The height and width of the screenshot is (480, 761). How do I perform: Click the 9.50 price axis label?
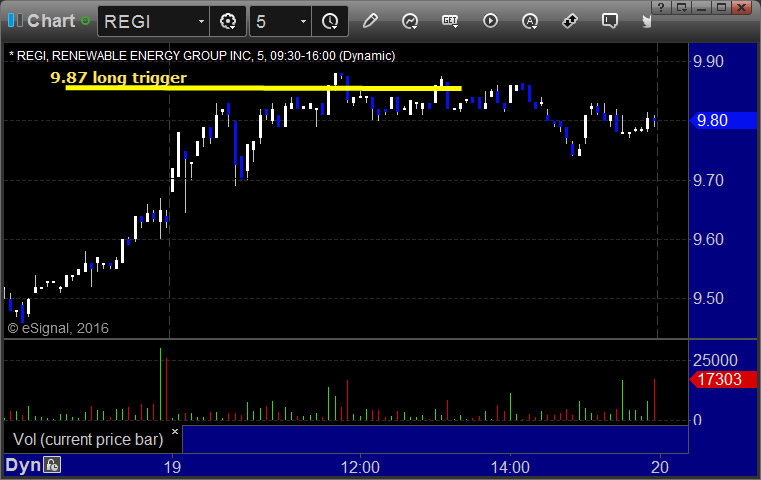(x=708, y=298)
